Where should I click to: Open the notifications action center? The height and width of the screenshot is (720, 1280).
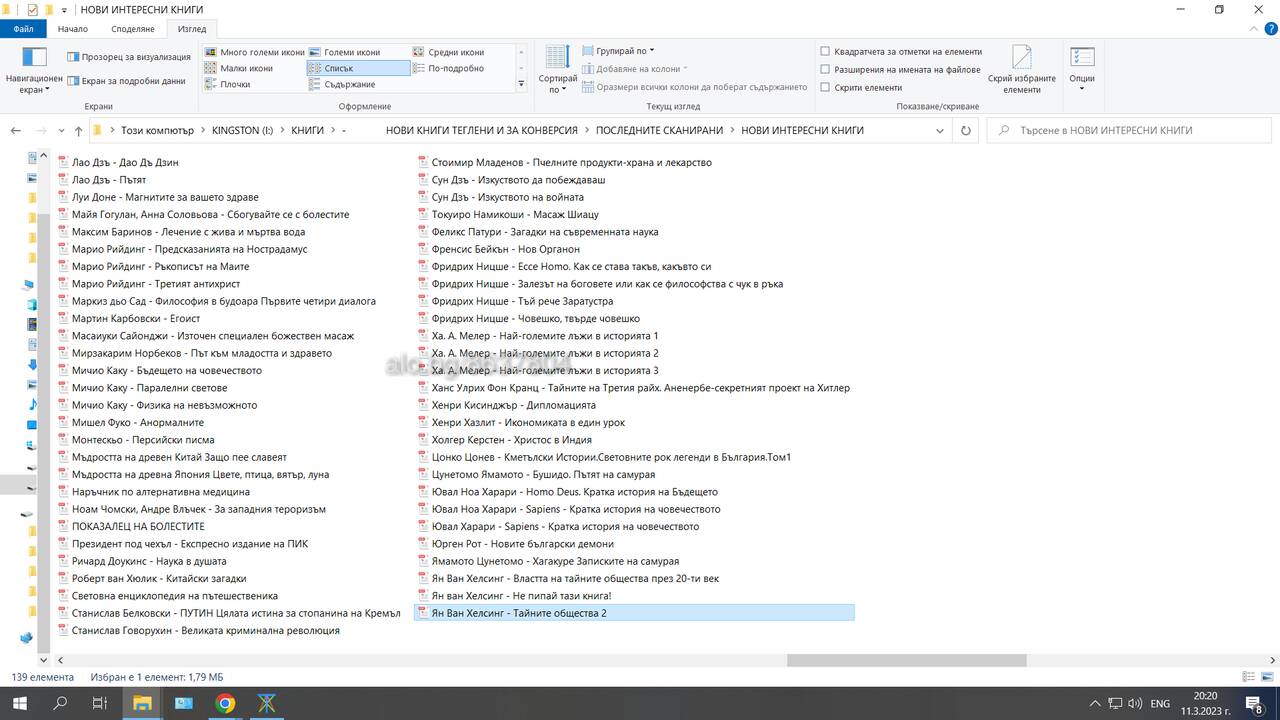pyautogui.click(x=1256, y=704)
